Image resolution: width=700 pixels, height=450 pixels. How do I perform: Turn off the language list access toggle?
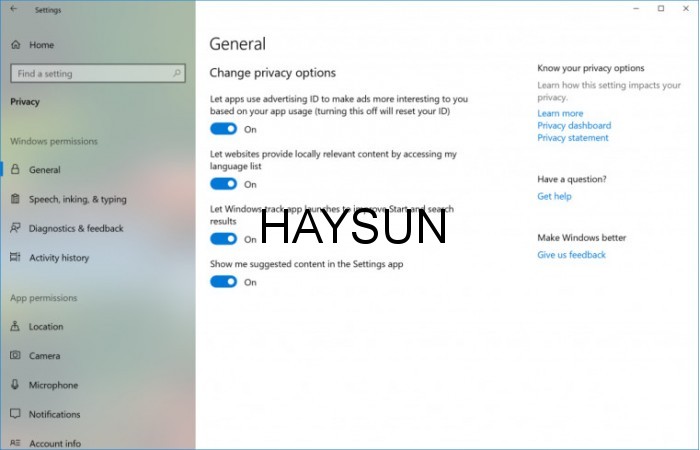tap(223, 184)
